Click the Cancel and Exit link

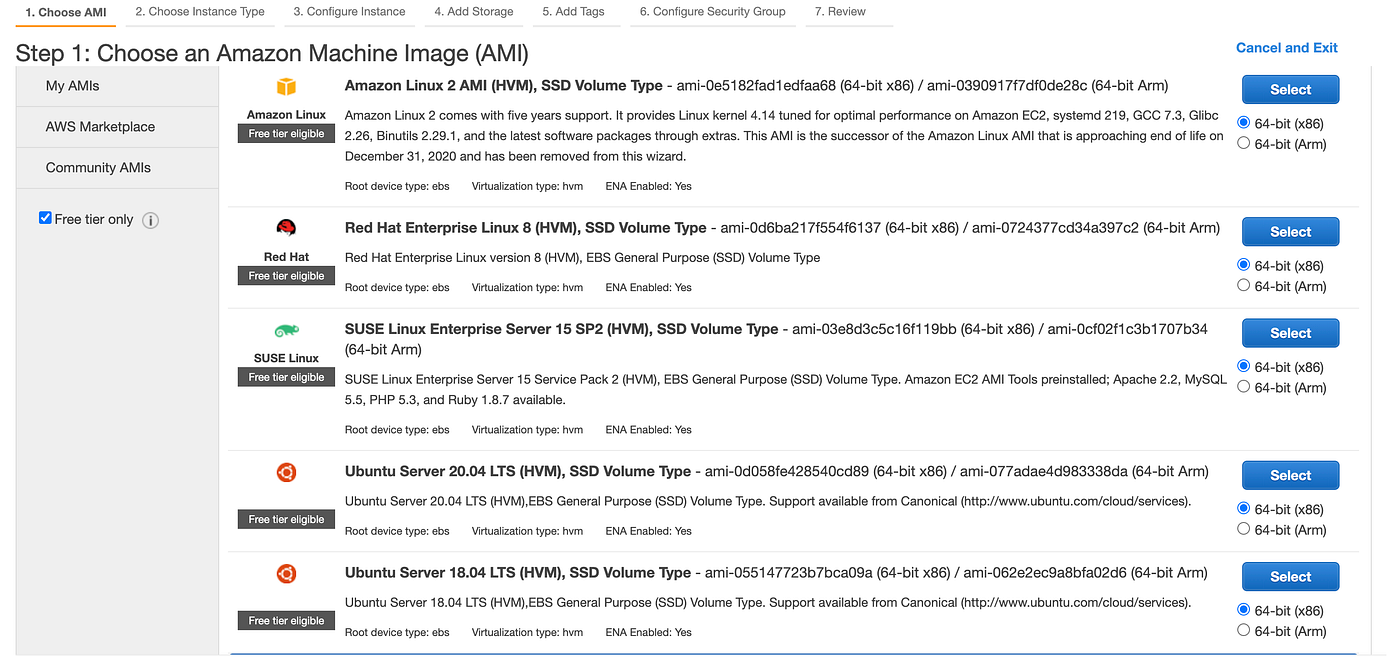1287,47
